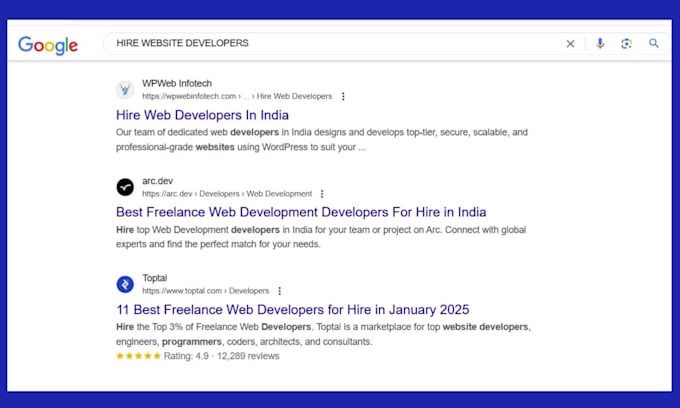Open "Hire Web Developers In India" result
The height and width of the screenshot is (408, 680).
[209, 115]
